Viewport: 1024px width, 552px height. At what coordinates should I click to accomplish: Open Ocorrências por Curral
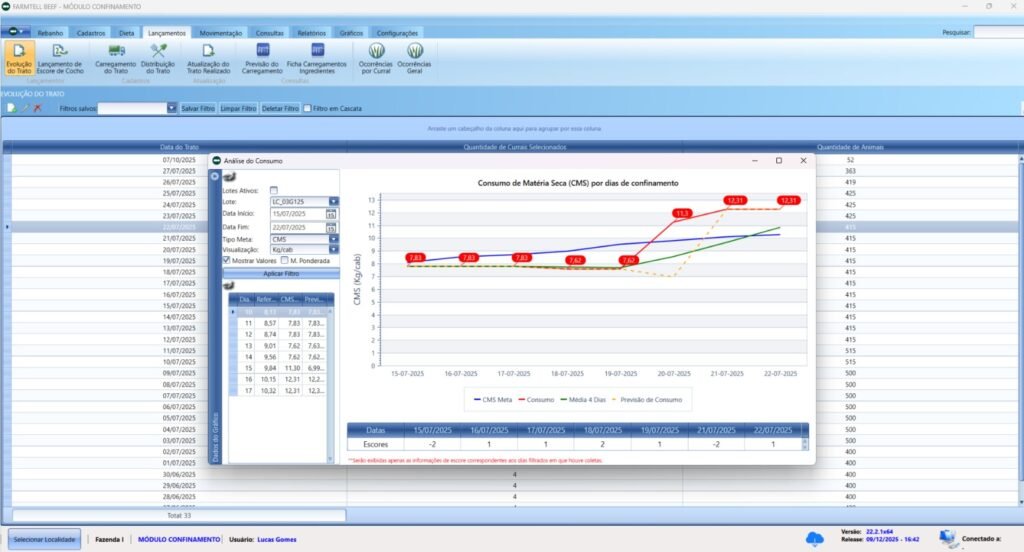pos(377,50)
